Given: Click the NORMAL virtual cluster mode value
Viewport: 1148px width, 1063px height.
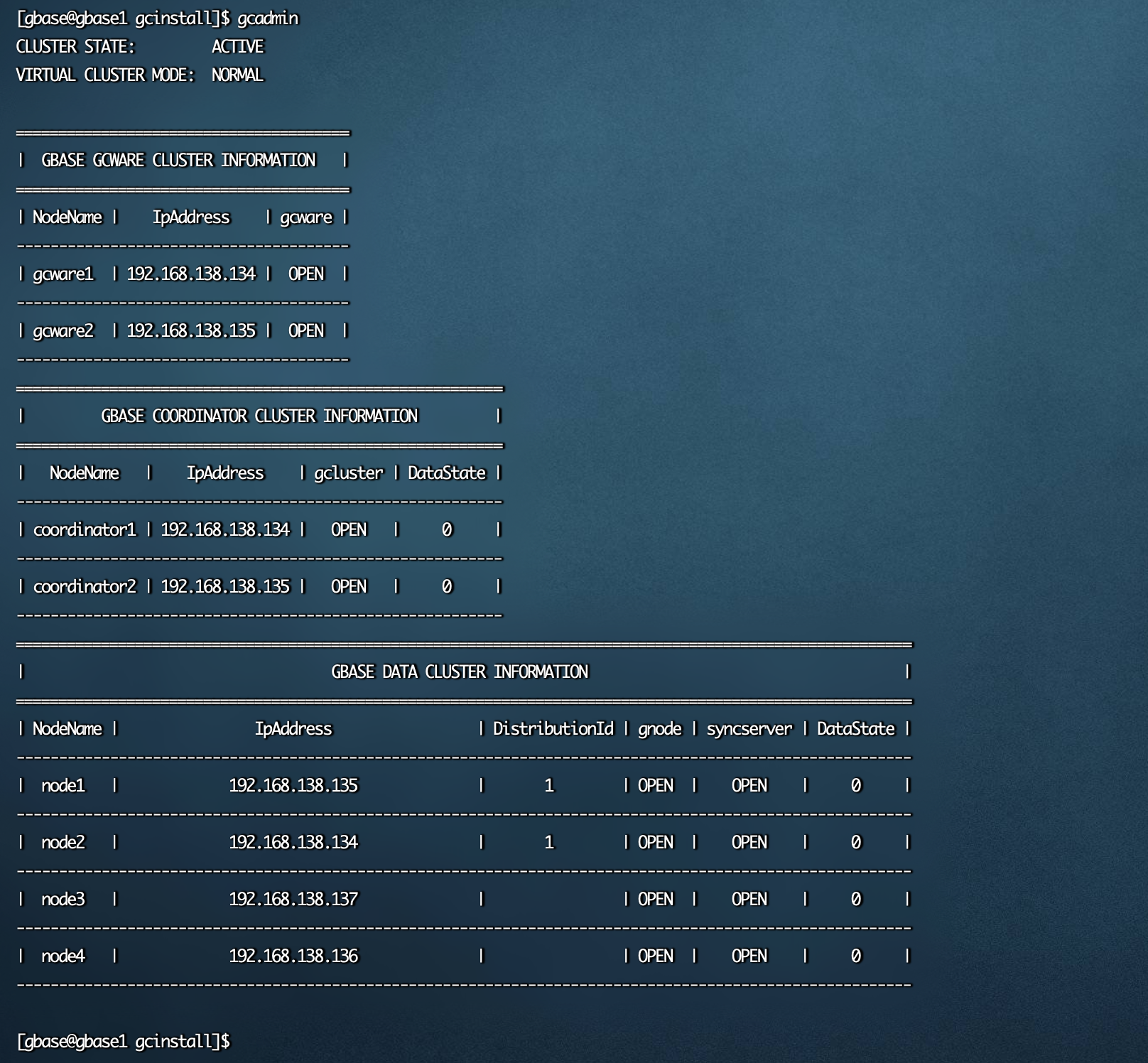Looking at the screenshot, I should point(237,75).
